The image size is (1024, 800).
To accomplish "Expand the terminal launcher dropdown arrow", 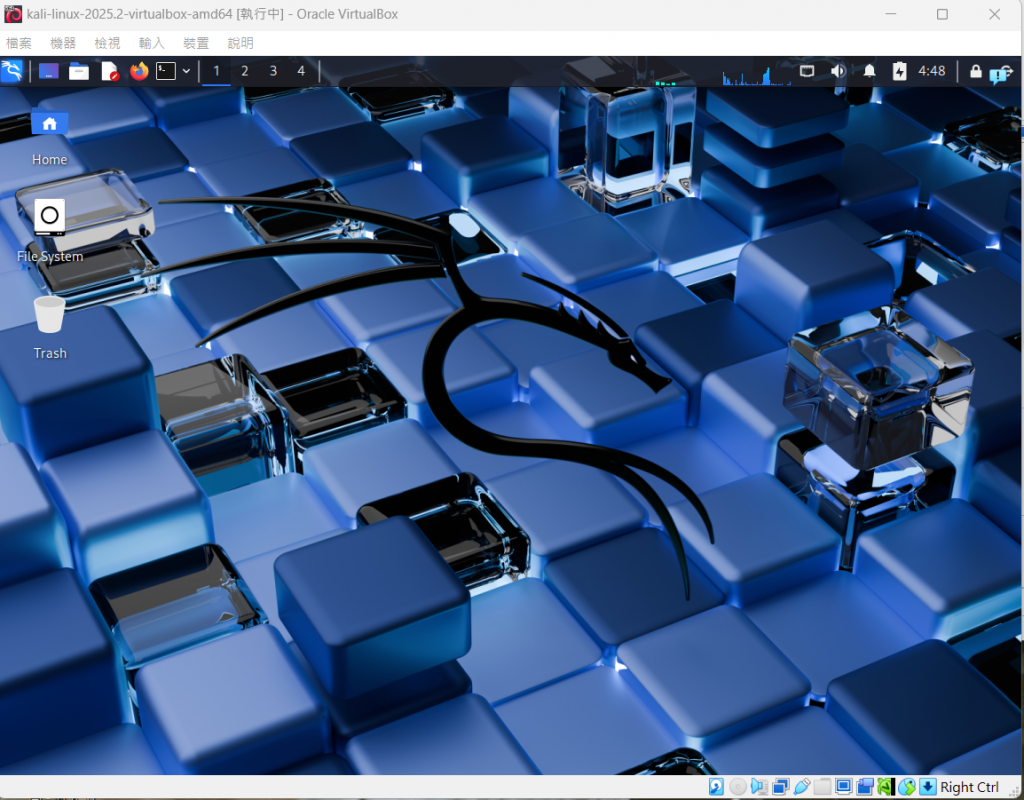I will point(186,71).
